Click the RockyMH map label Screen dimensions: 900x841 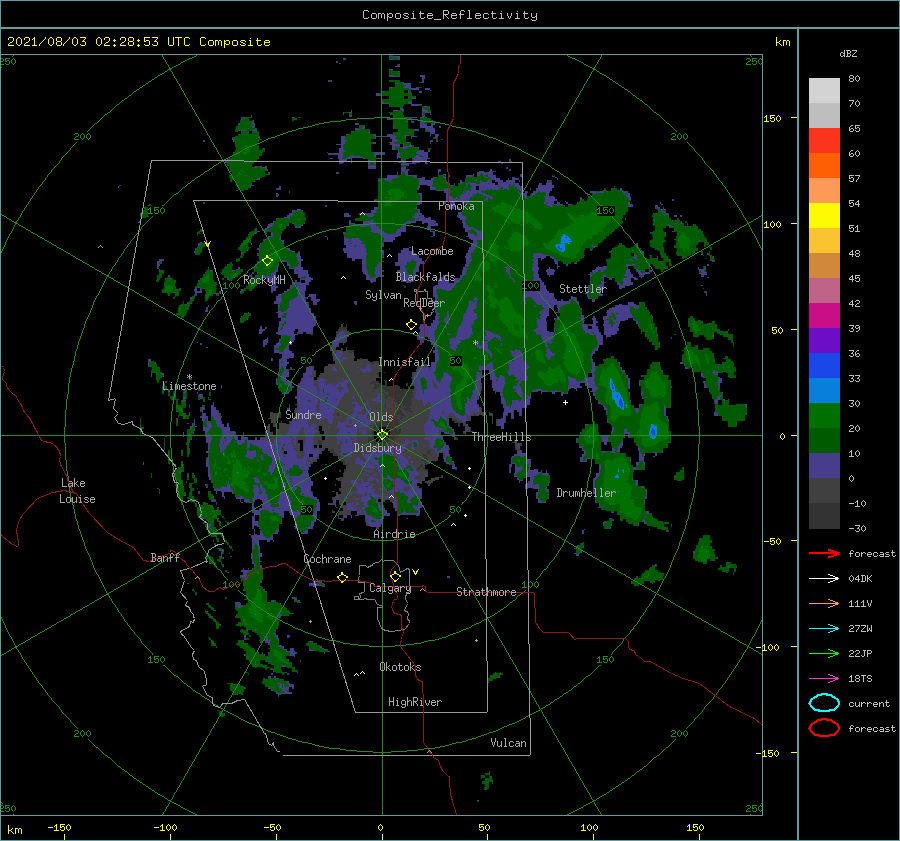point(264,280)
